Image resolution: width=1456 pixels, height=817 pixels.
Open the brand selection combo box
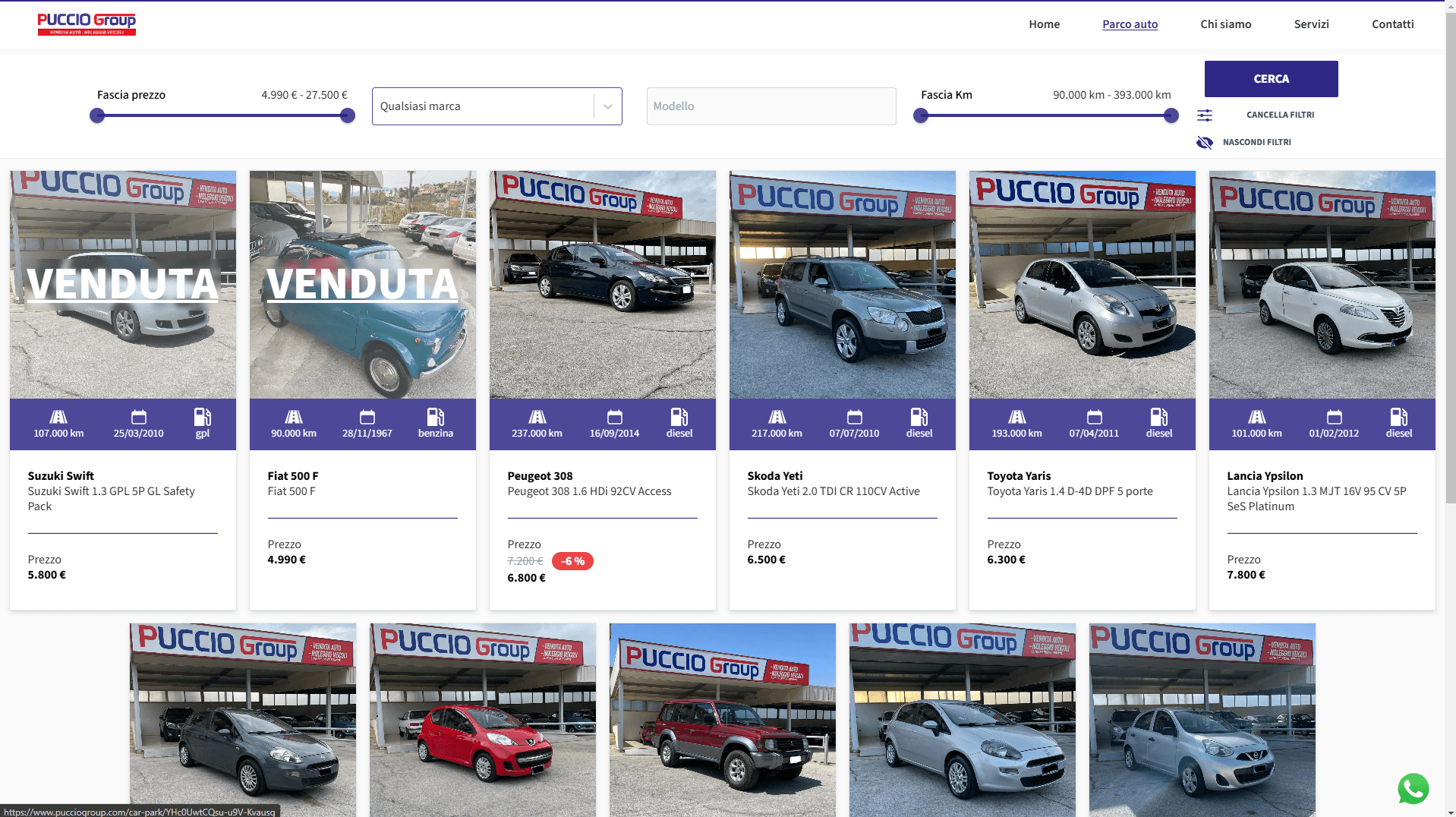coord(483,106)
